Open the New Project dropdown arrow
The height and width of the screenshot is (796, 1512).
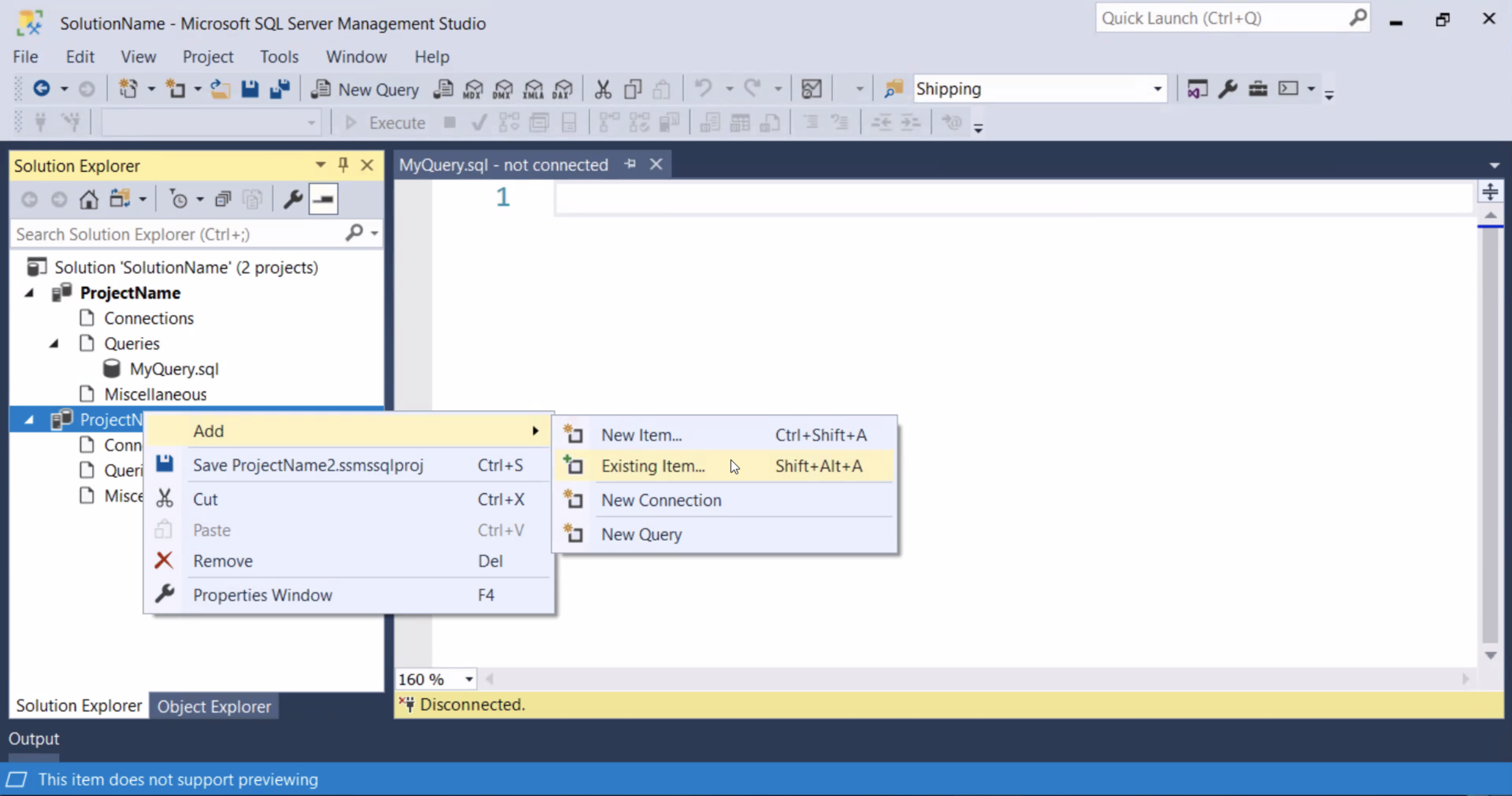click(151, 89)
